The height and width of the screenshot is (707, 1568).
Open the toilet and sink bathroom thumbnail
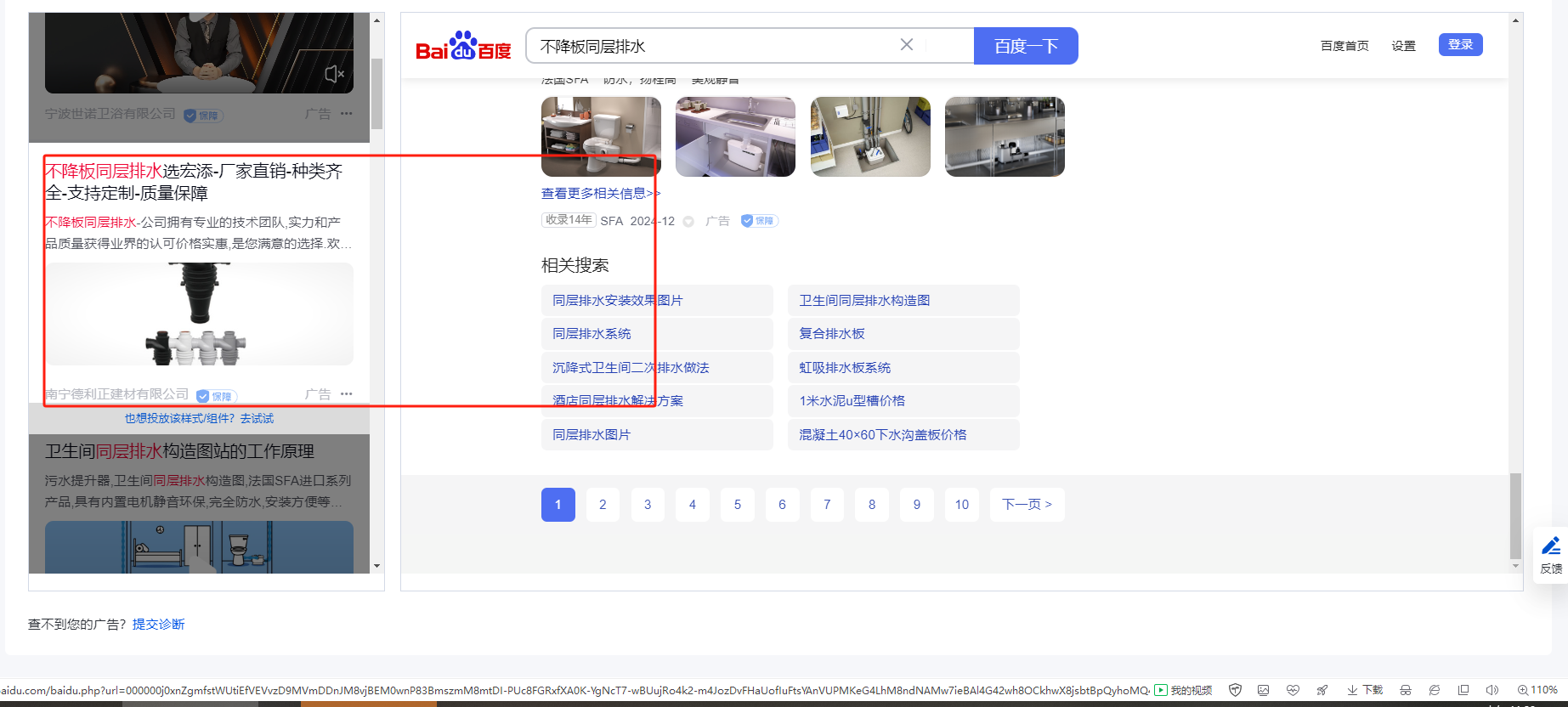[601, 137]
